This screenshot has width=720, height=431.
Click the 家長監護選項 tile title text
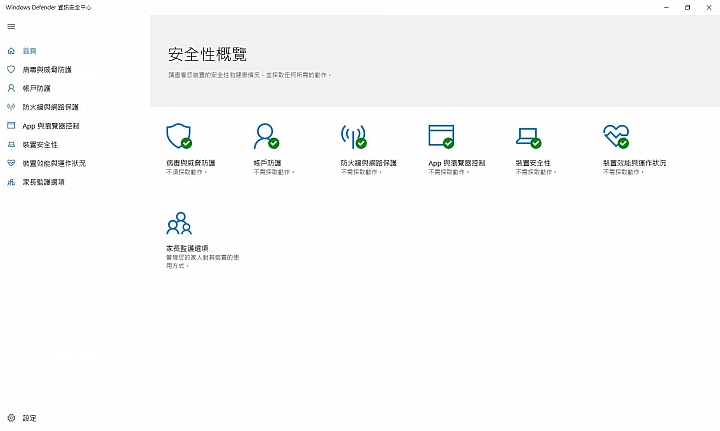coord(187,248)
